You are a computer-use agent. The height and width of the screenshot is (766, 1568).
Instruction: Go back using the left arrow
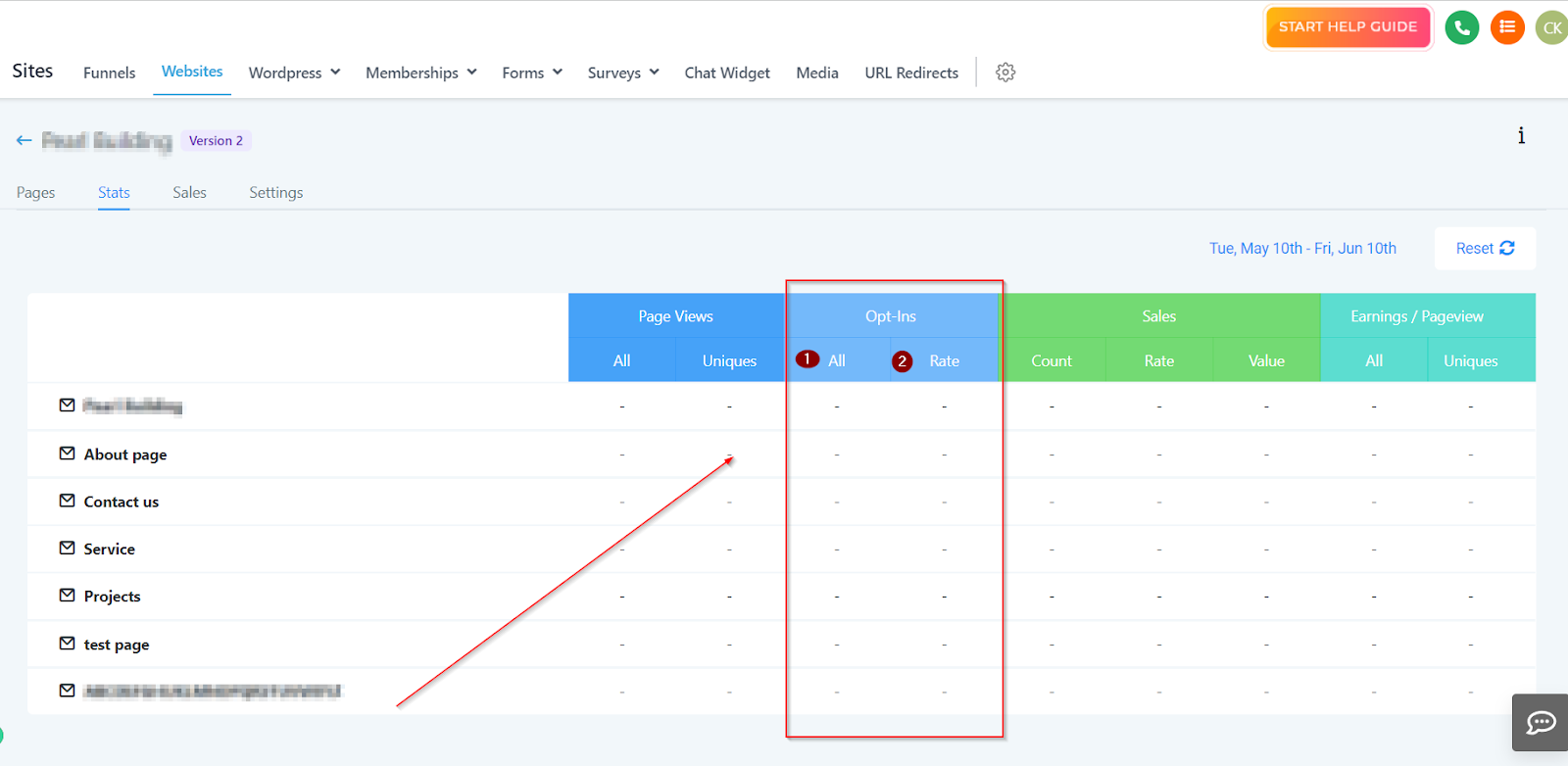pyautogui.click(x=24, y=141)
